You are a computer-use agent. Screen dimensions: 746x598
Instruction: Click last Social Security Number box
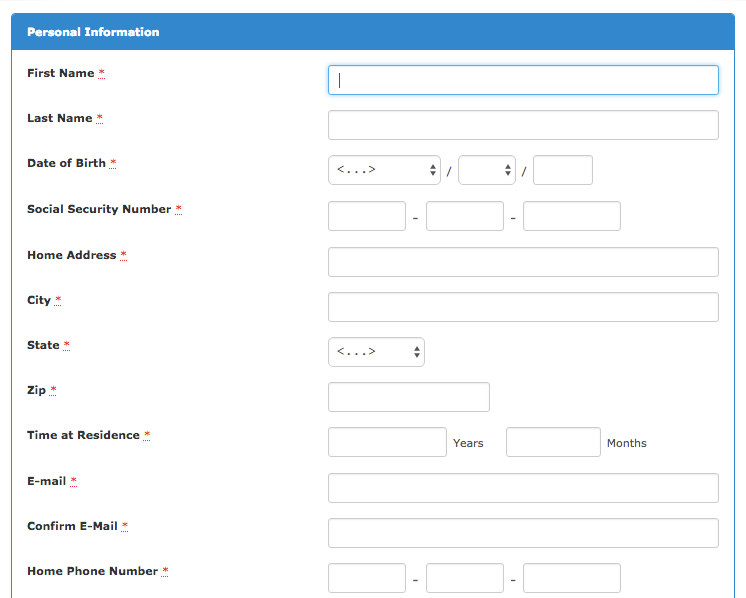pos(572,216)
